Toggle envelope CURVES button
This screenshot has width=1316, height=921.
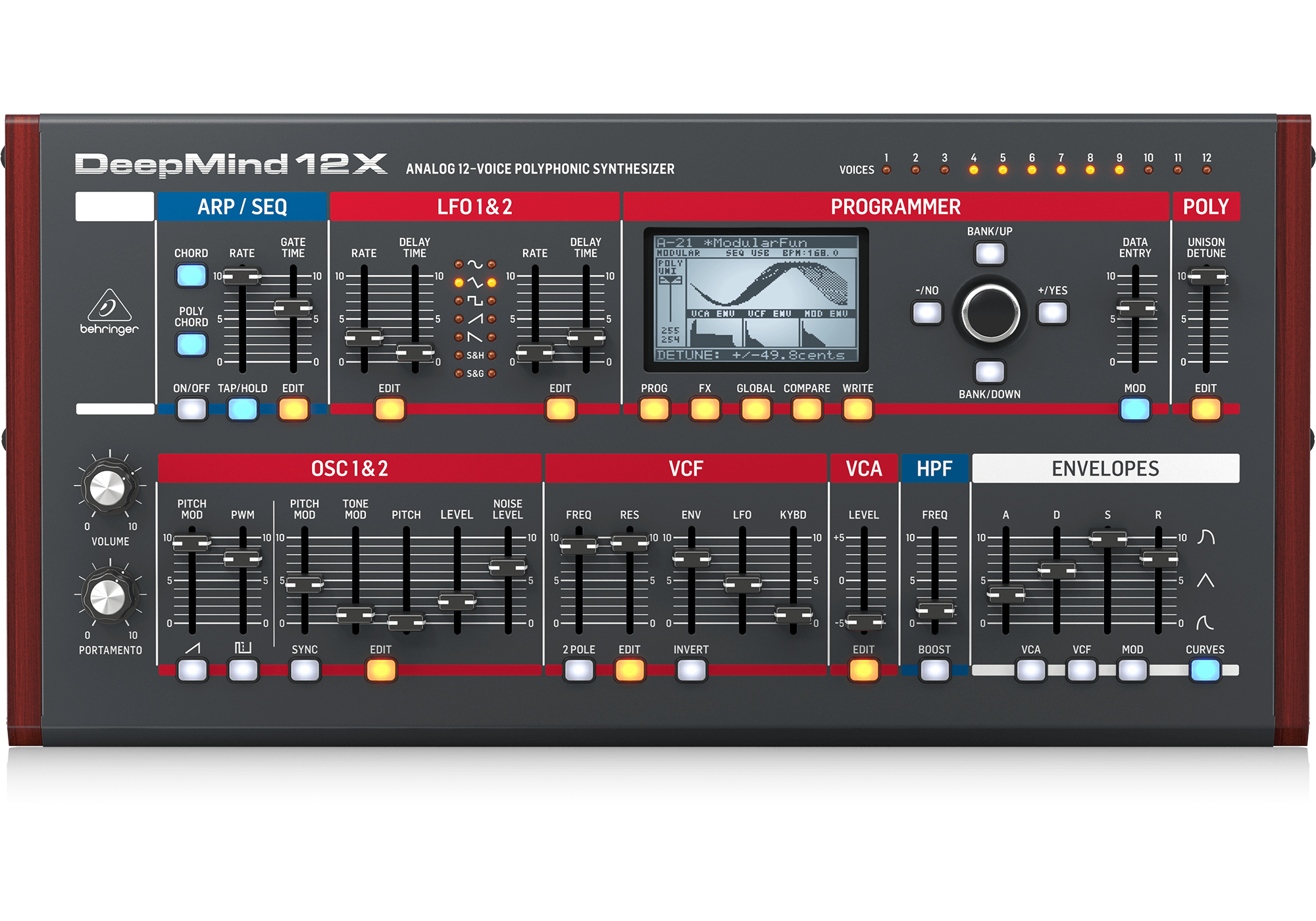1205,670
